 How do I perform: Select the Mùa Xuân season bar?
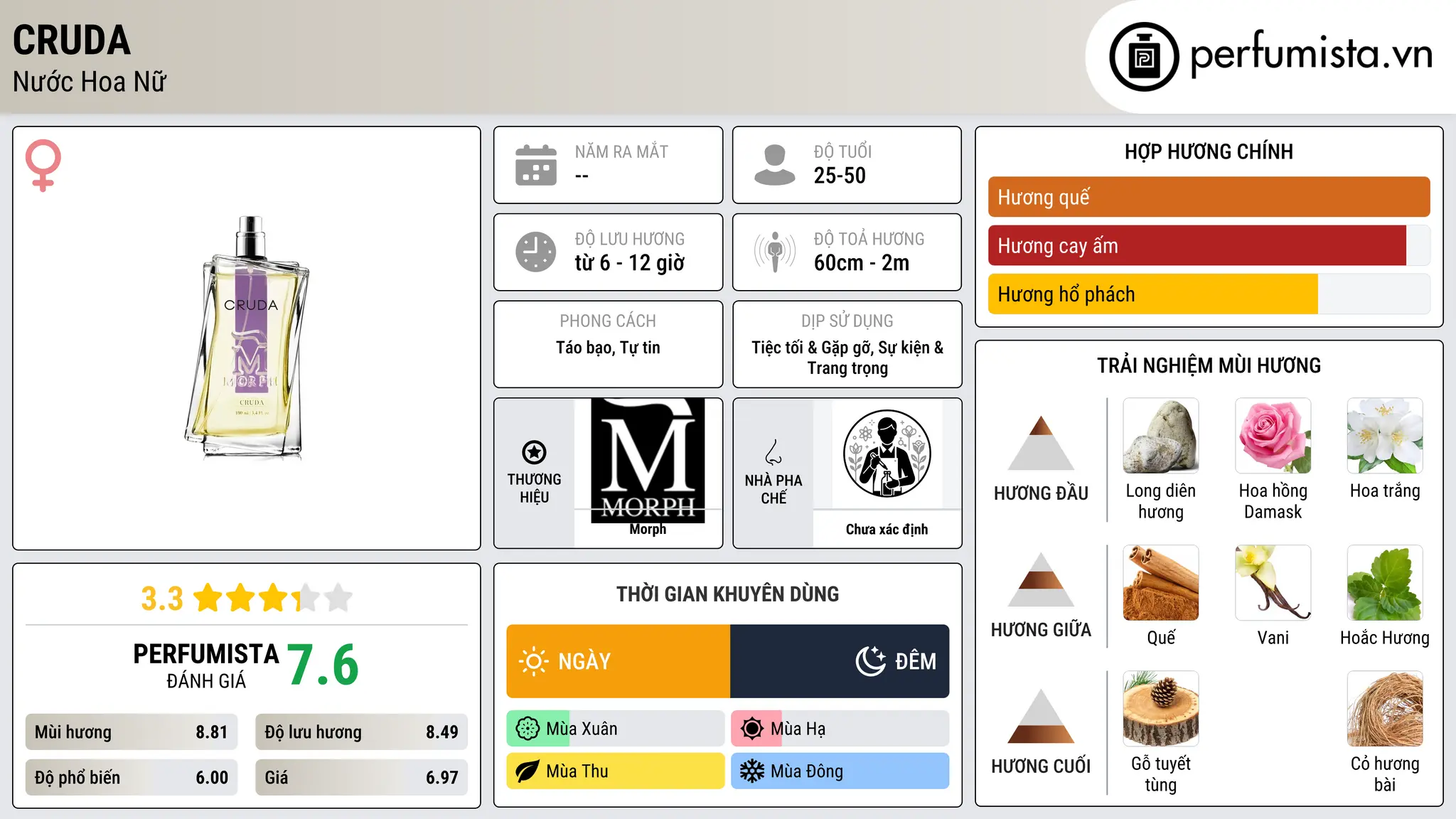click(616, 729)
